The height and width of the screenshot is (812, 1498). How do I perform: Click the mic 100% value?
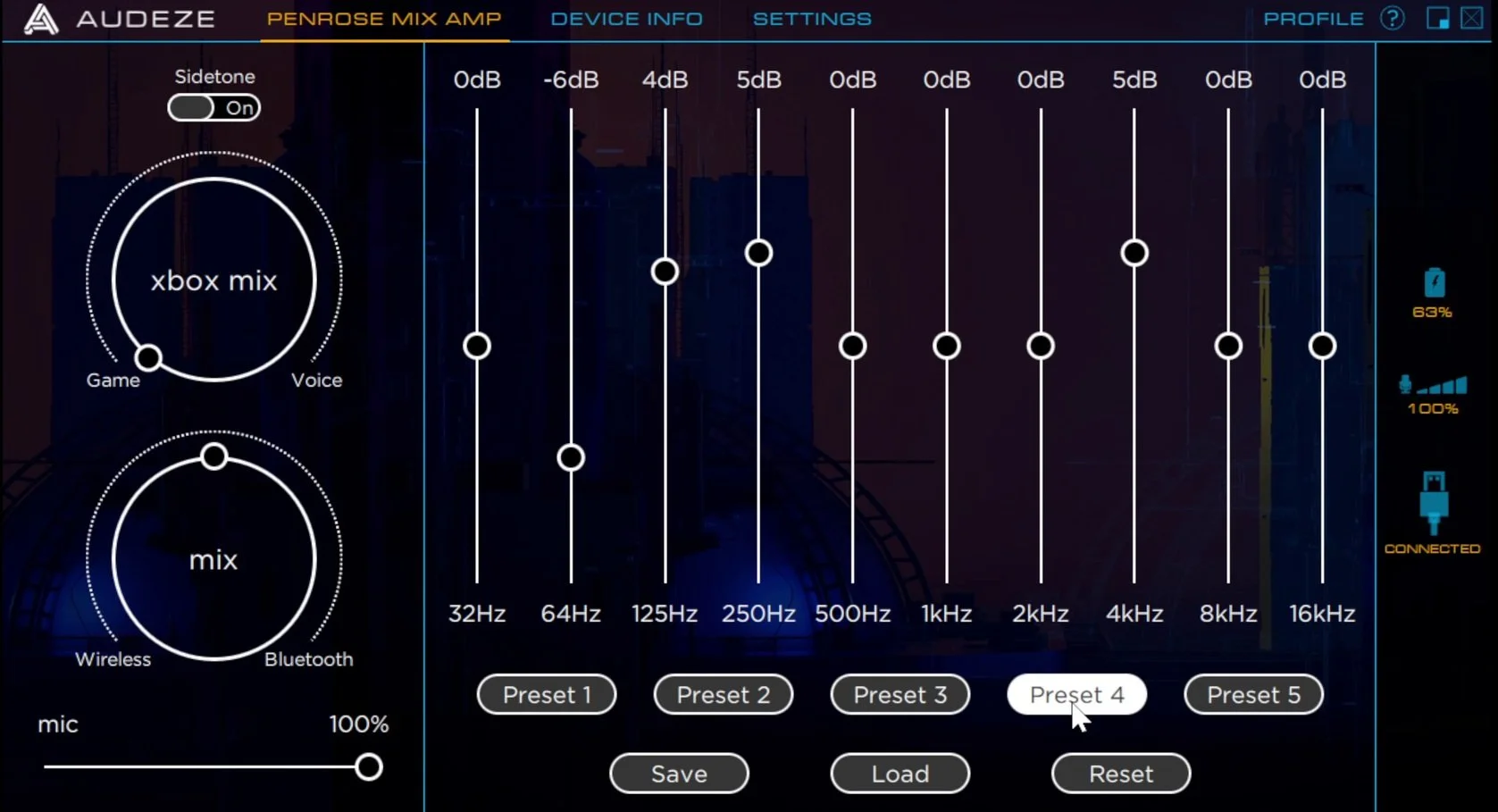point(359,724)
